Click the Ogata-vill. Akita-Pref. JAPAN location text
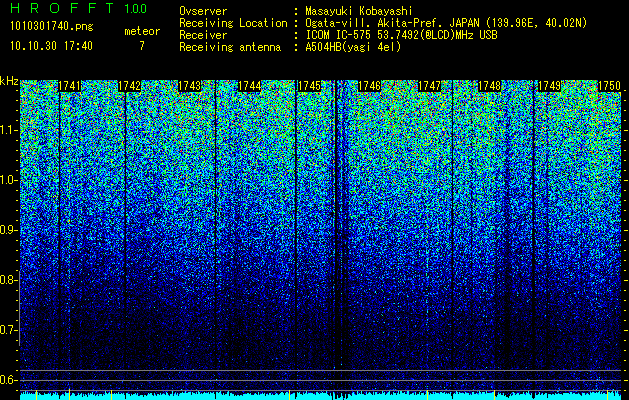 446,23
